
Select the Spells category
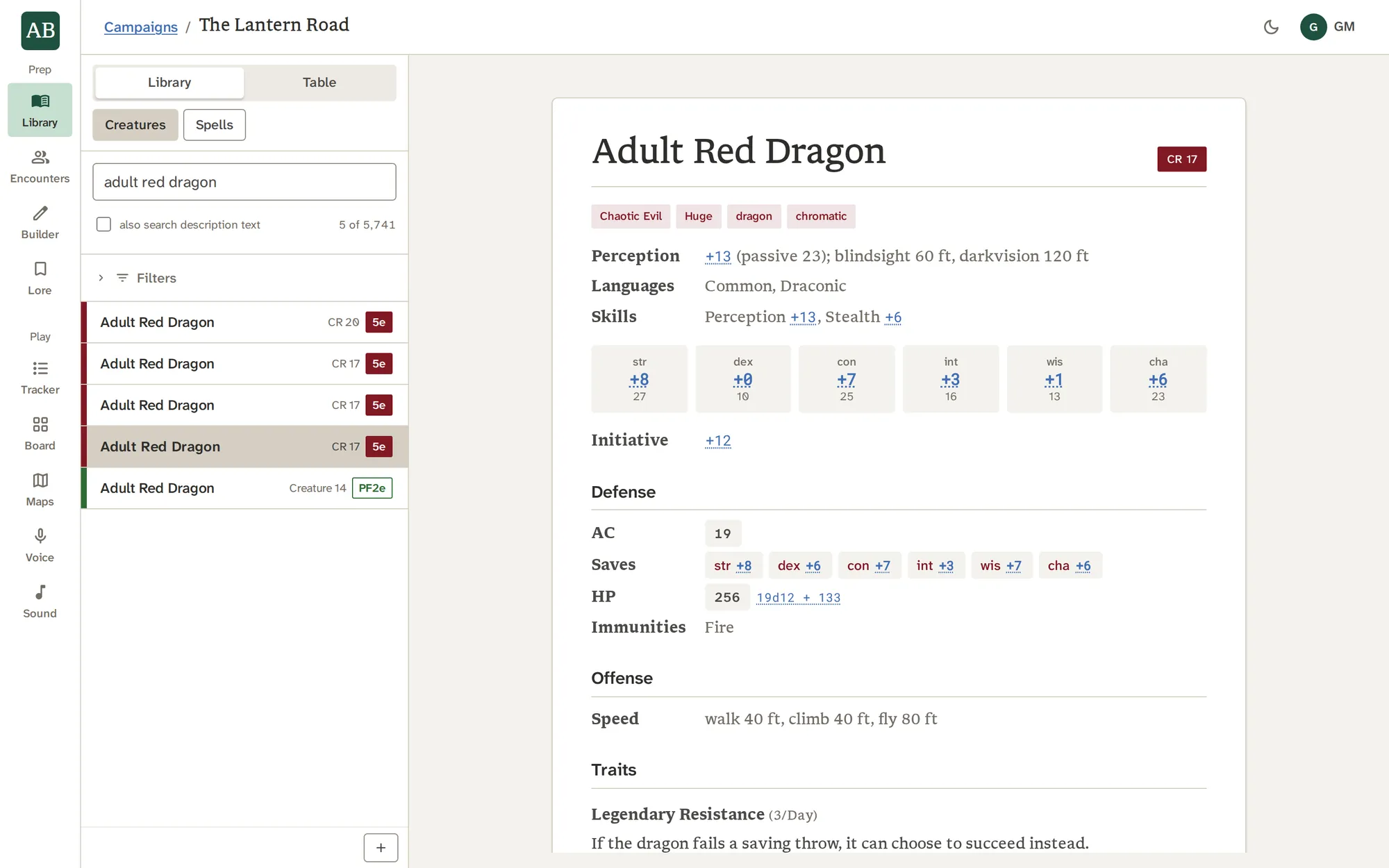[215, 125]
